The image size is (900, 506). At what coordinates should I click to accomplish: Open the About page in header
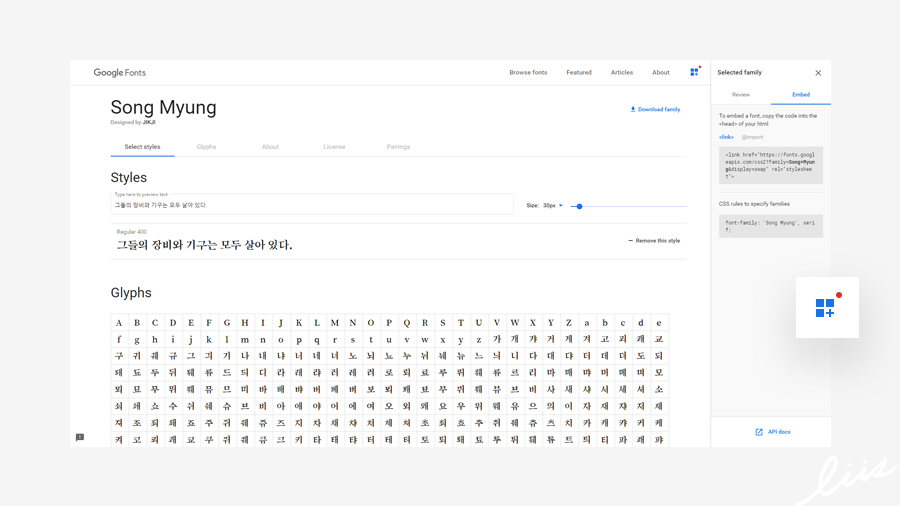[x=661, y=73]
